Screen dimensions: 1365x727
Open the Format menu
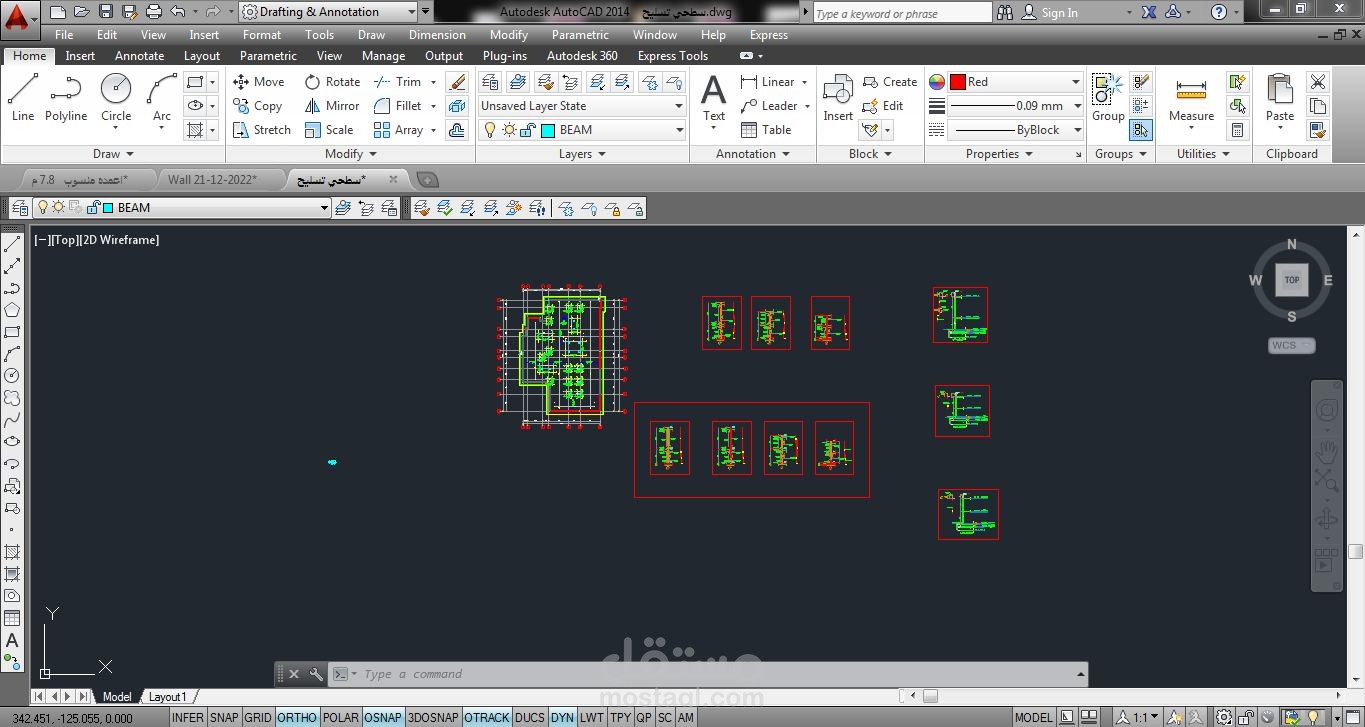[x=262, y=35]
